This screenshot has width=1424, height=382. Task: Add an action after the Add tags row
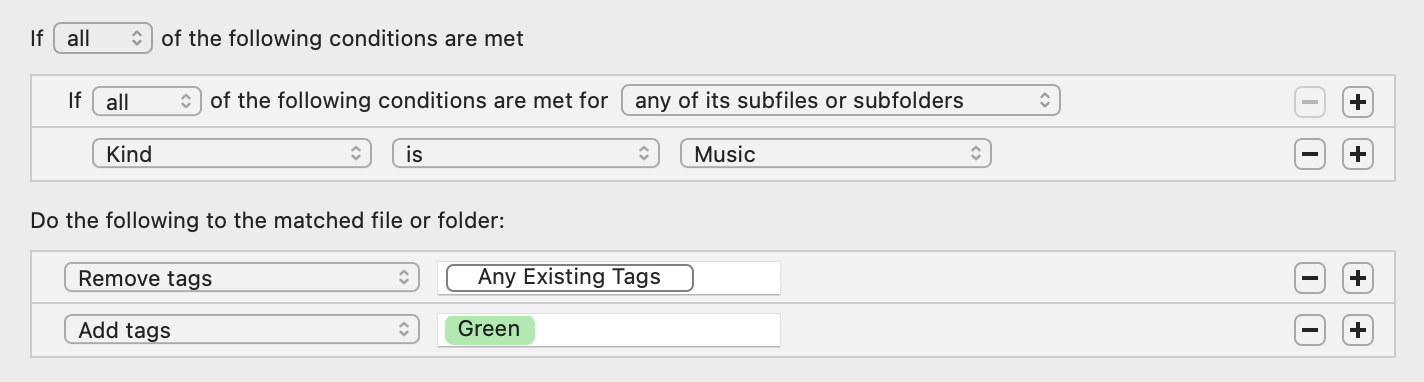pyautogui.click(x=1357, y=330)
